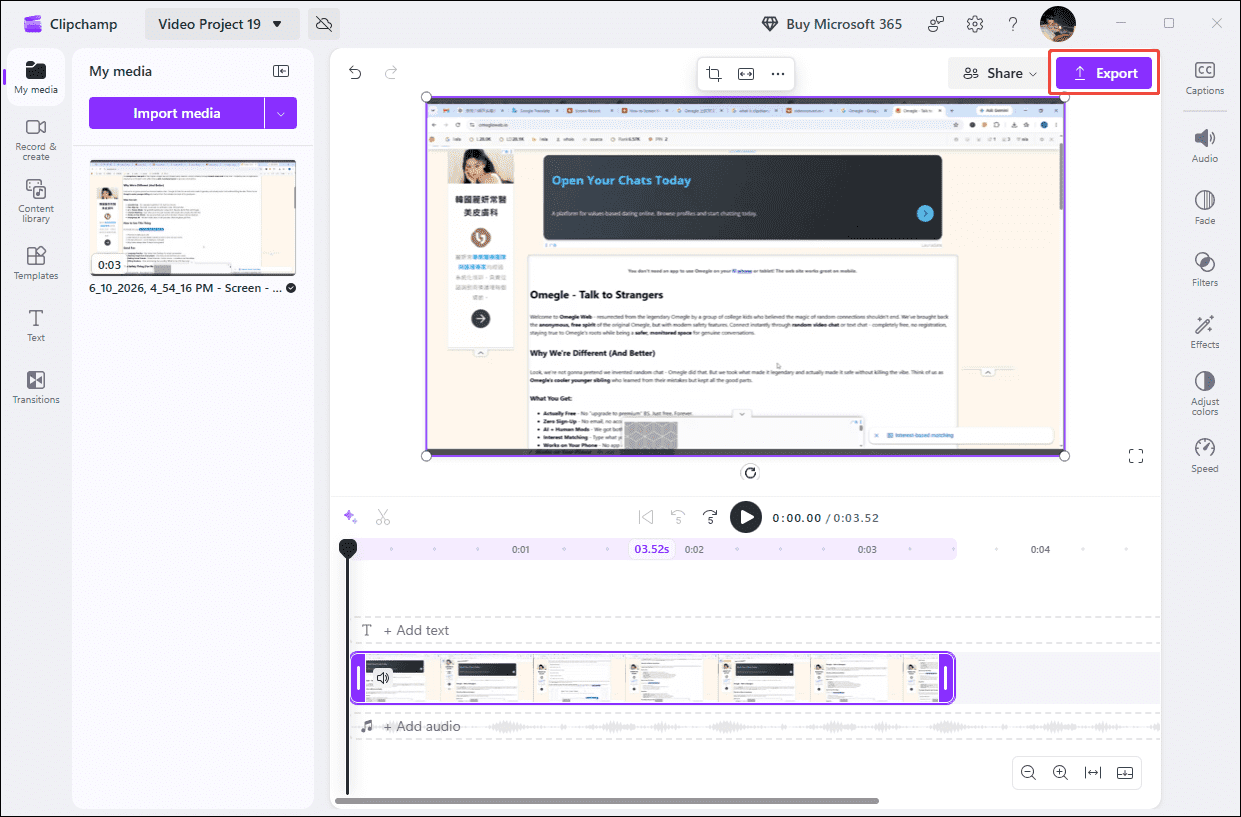Play the video preview

click(745, 517)
